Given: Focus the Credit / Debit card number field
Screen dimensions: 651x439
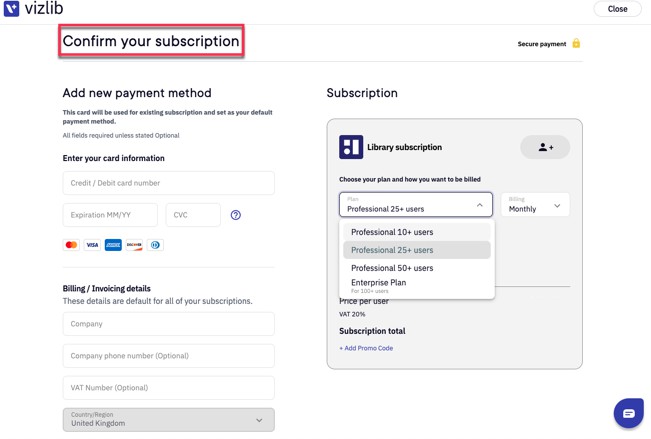Looking at the screenshot, I should (x=169, y=183).
